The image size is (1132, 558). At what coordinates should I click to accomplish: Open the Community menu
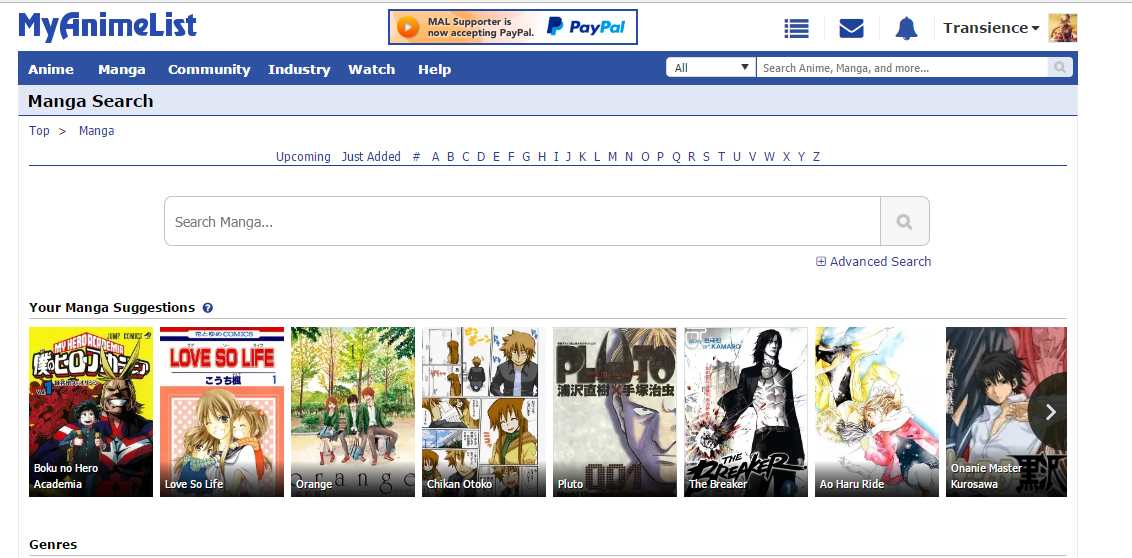(209, 69)
